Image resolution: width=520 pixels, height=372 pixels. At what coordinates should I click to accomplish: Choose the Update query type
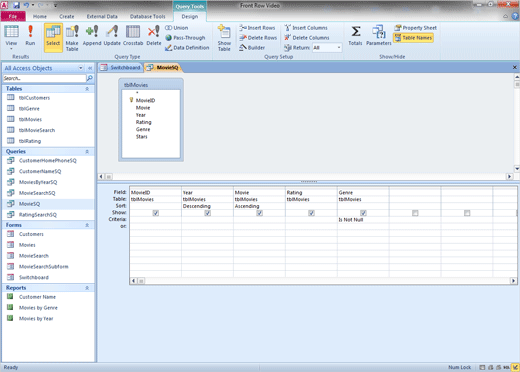pyautogui.click(x=112, y=35)
